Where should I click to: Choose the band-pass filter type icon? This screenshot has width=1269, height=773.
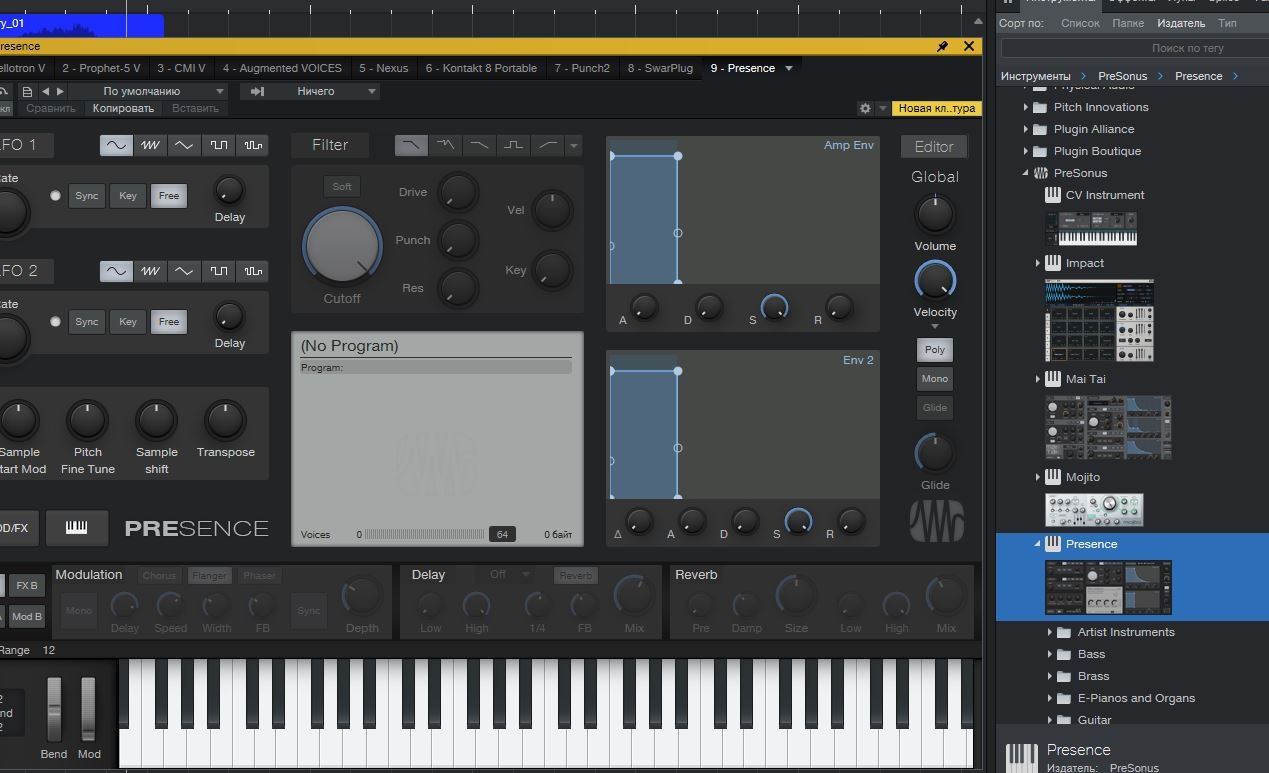[x=513, y=145]
